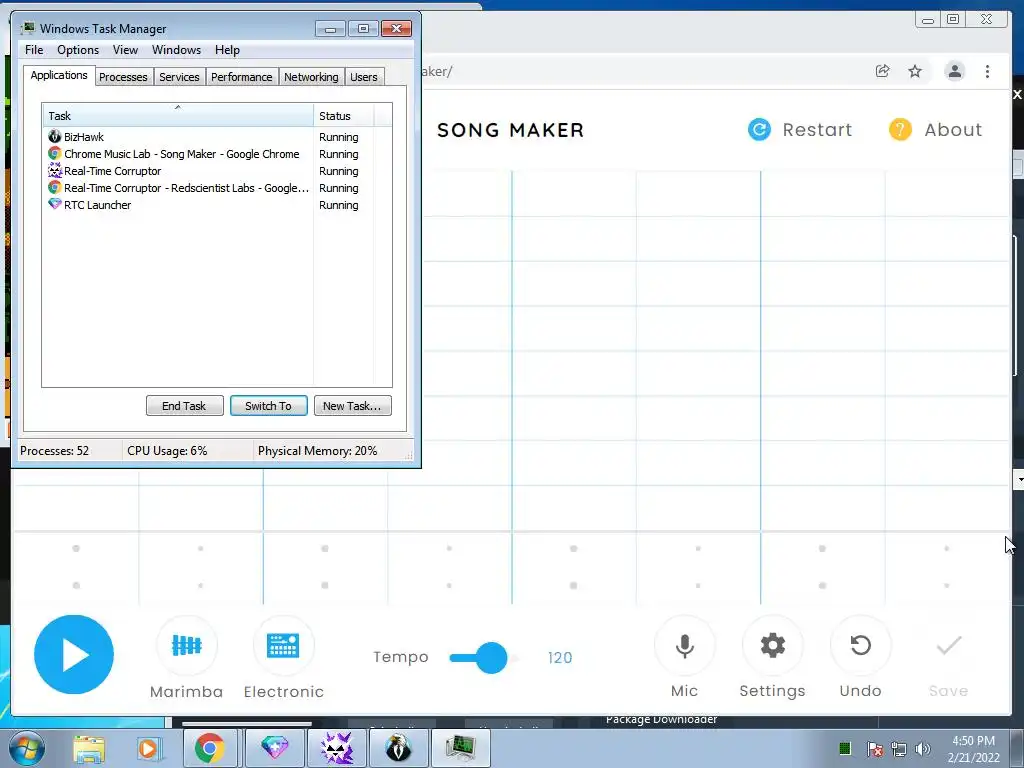Image resolution: width=1024 pixels, height=768 pixels.
Task: Switch to Chrome on the taskbar
Action: [x=210, y=748]
